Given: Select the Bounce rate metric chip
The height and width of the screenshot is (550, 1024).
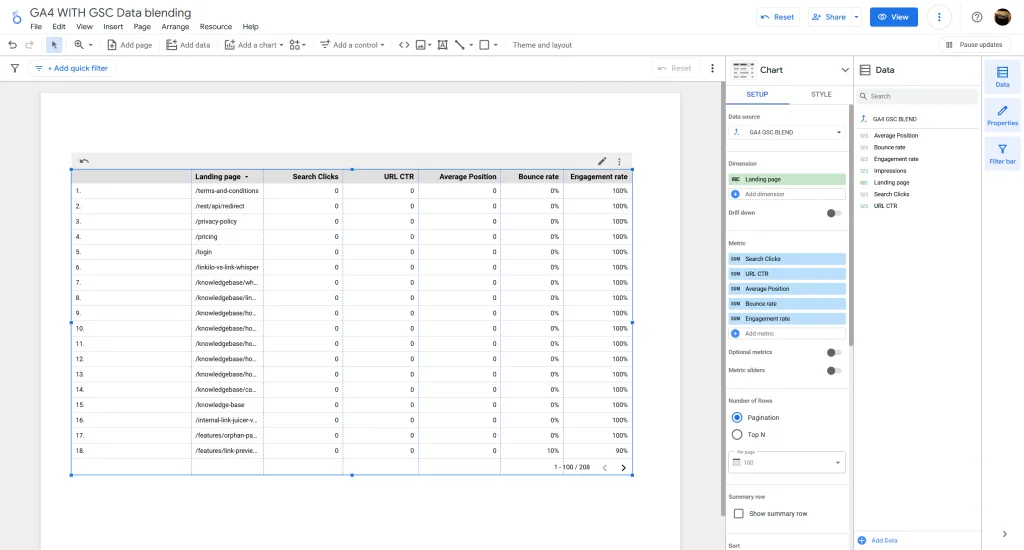Looking at the screenshot, I should tap(787, 304).
